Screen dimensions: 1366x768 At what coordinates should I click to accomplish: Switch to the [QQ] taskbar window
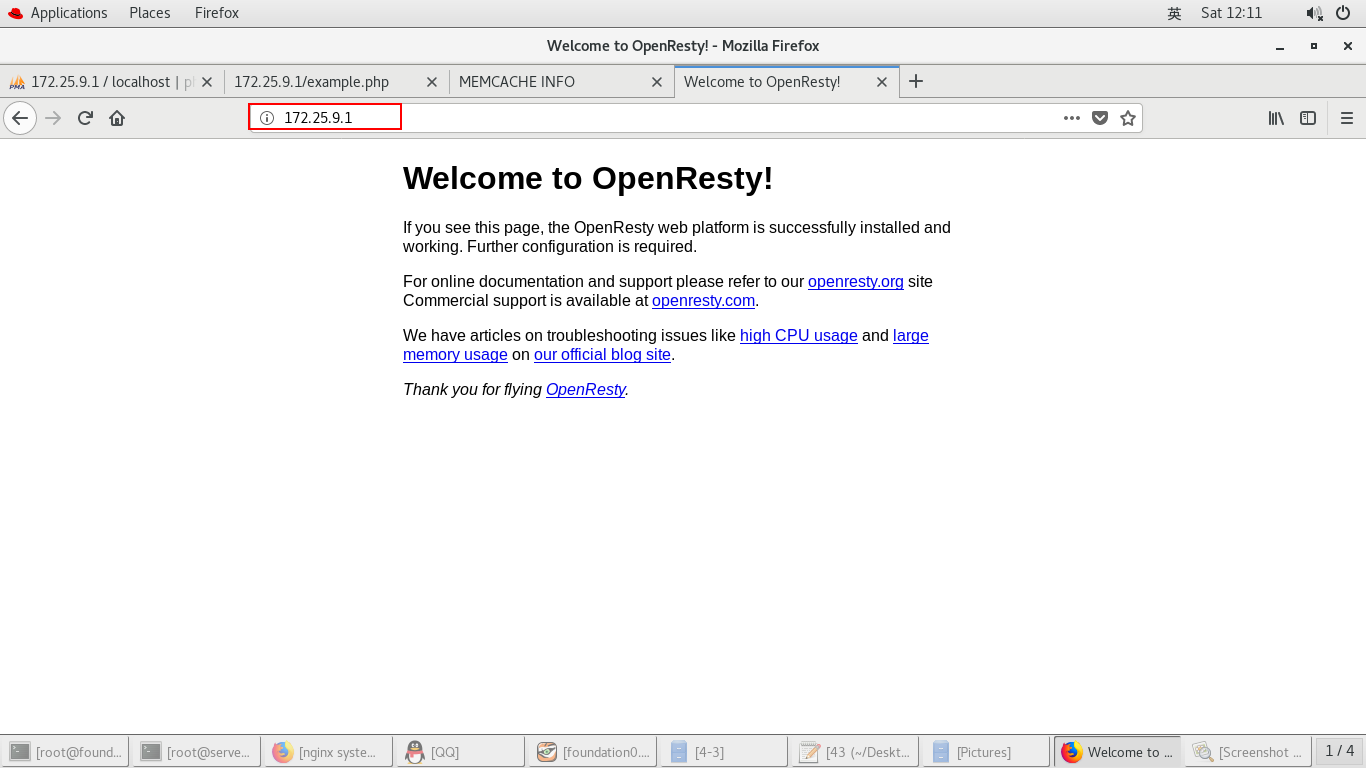click(461, 752)
